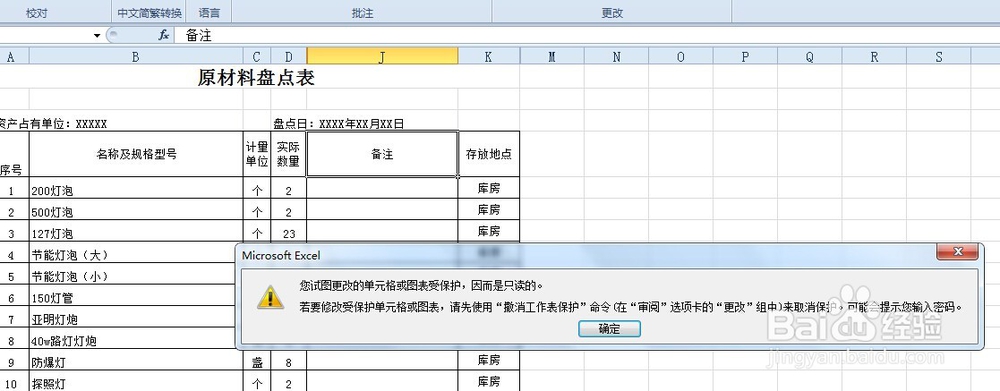
Task: Click the selected header cell 备注
Action: click(382, 154)
